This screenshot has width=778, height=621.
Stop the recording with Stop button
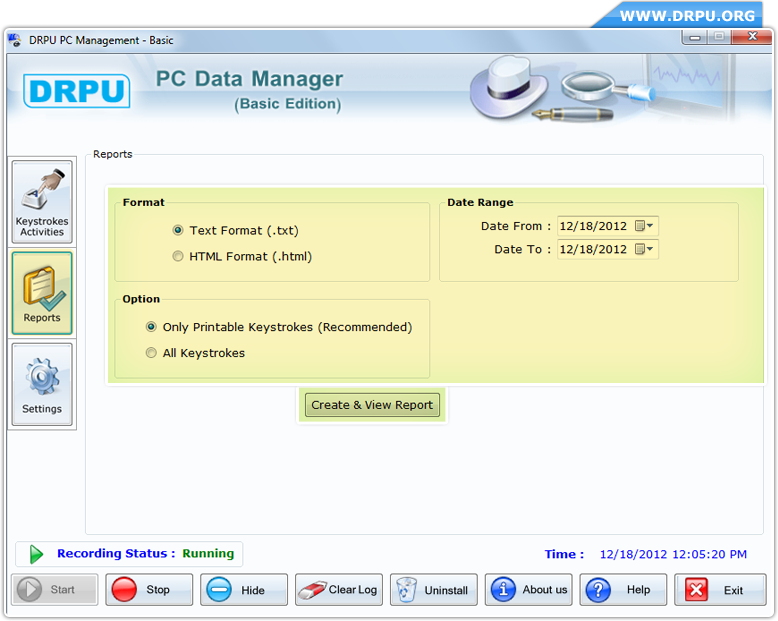[x=149, y=590]
